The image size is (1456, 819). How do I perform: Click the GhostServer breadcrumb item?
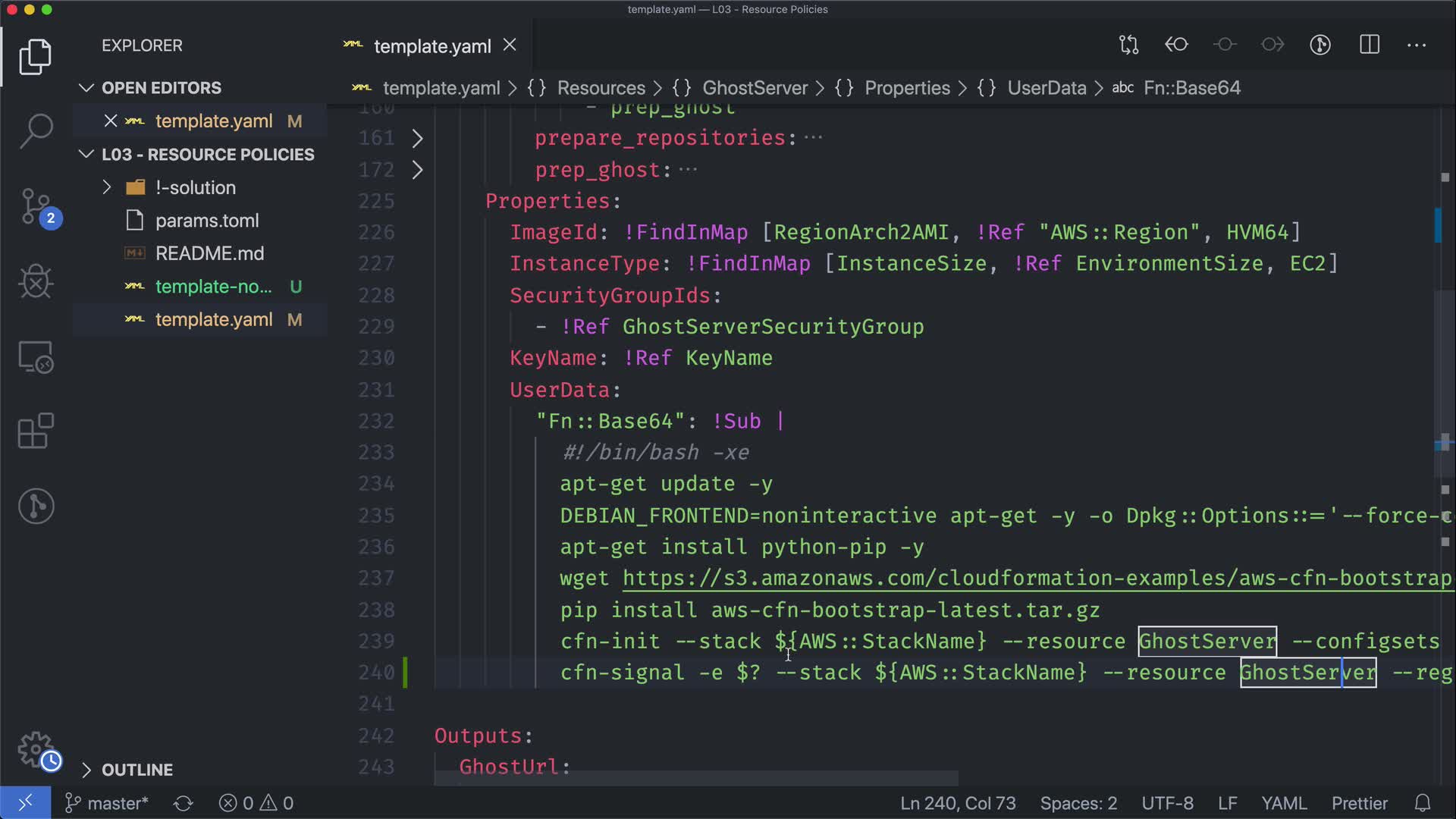pos(755,88)
